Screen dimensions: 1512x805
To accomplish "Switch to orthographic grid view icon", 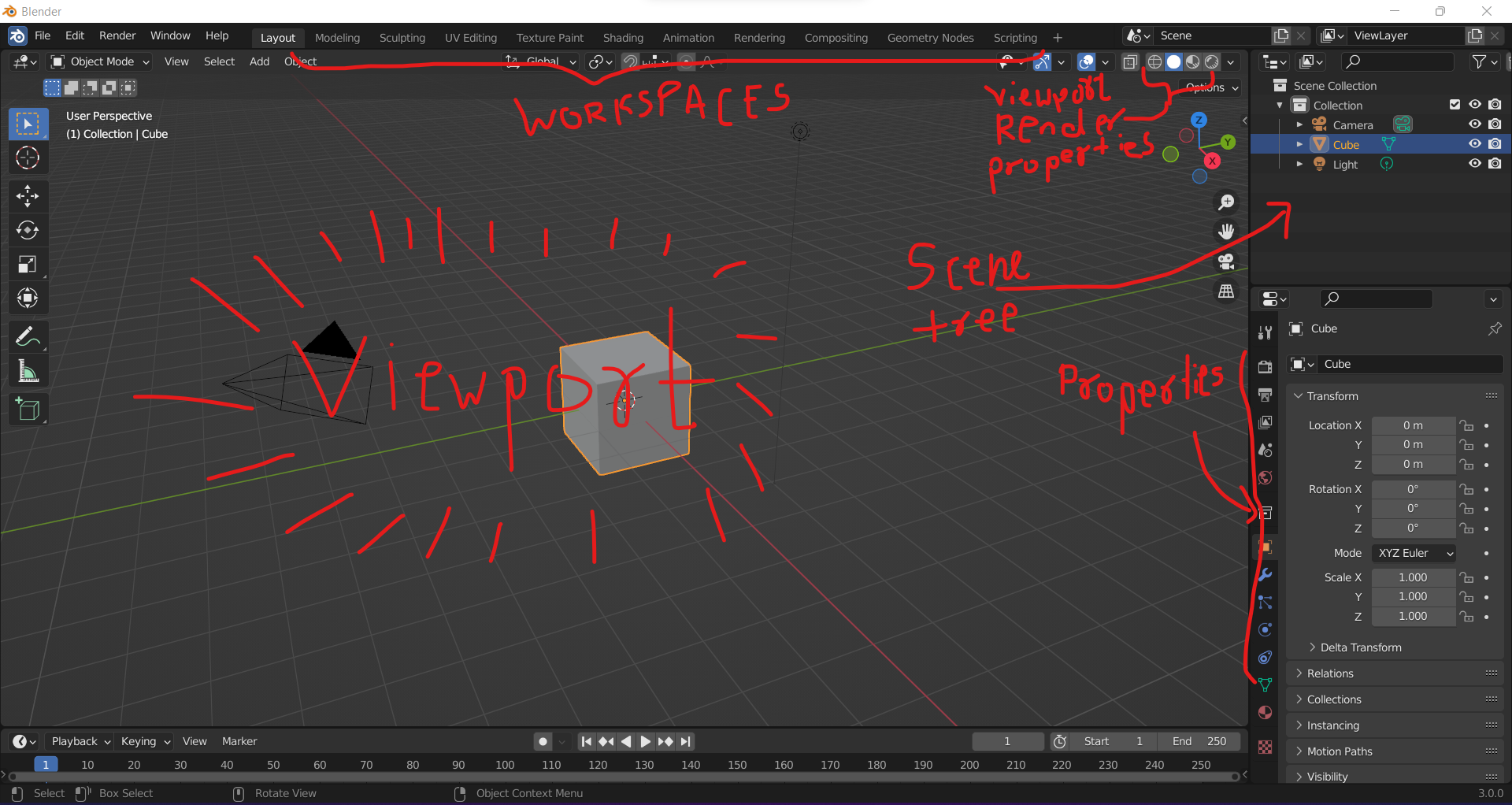I will (1226, 291).
